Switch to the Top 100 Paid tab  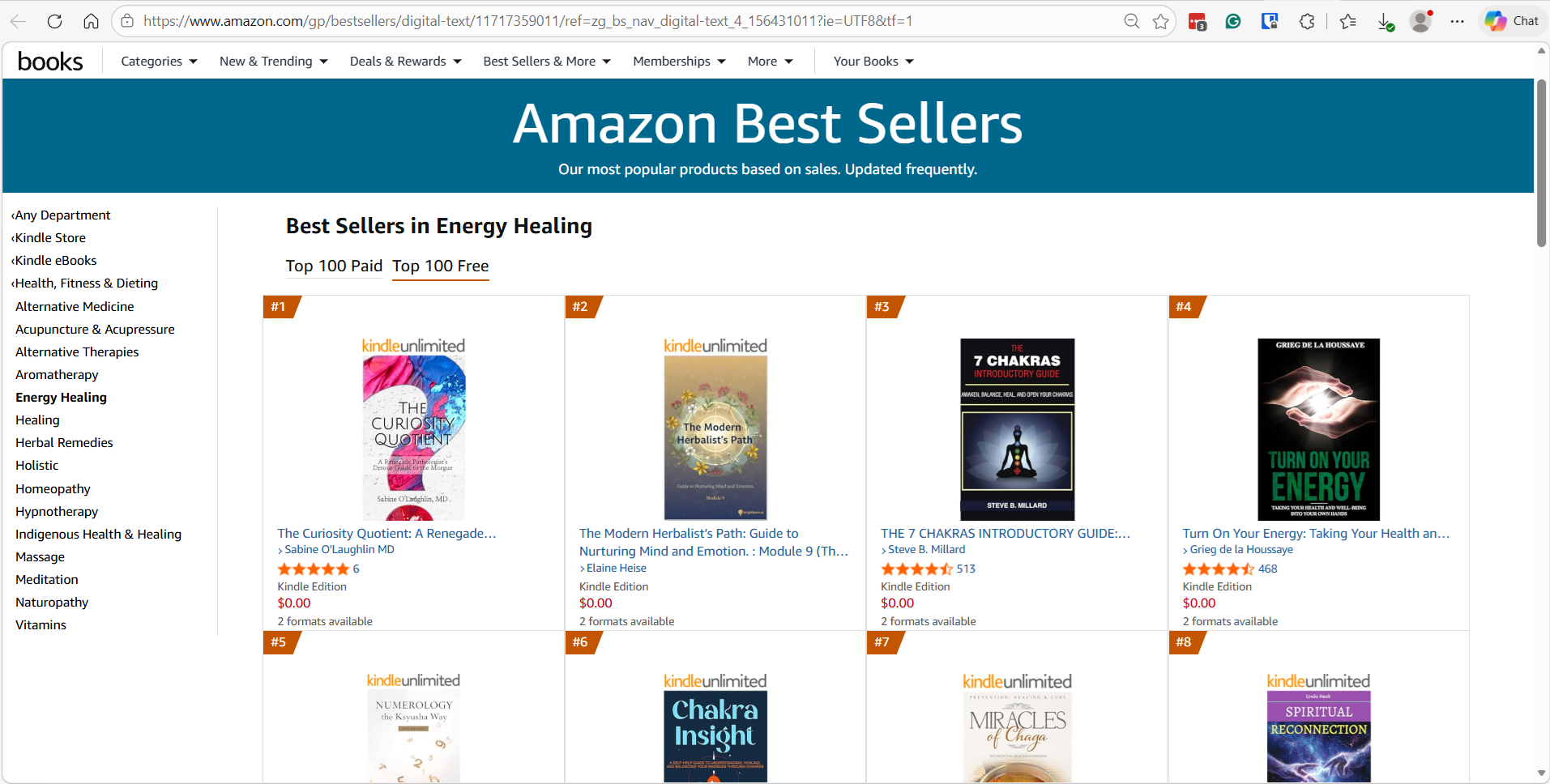click(x=334, y=266)
